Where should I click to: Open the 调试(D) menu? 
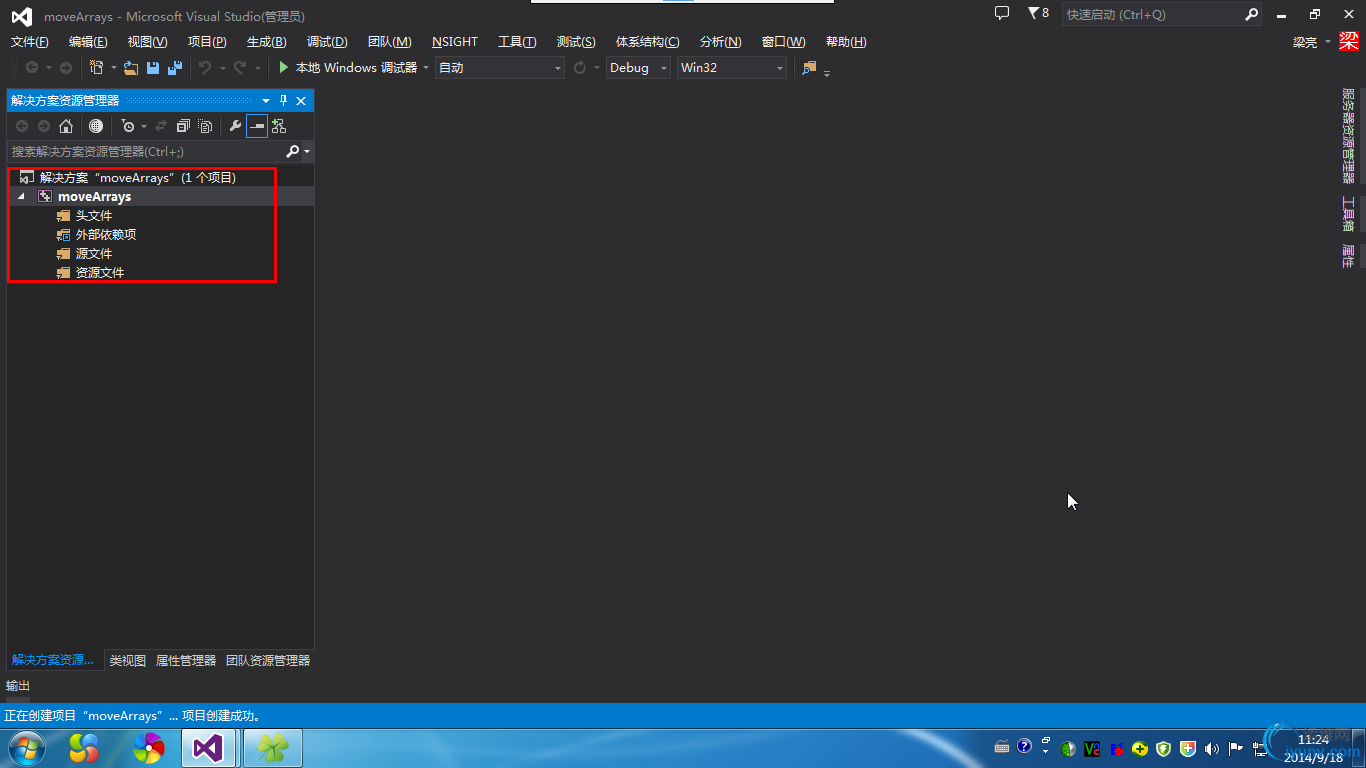pos(327,42)
